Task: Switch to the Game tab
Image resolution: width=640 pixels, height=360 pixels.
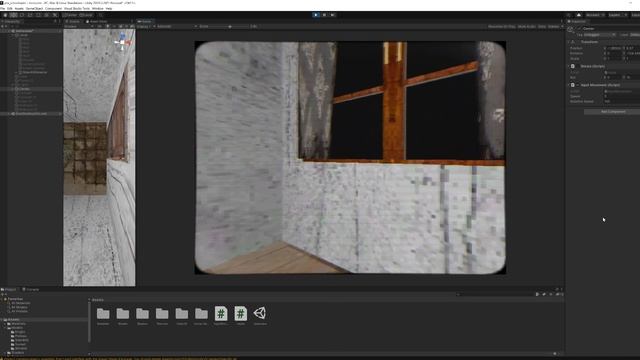Action: pos(145,21)
